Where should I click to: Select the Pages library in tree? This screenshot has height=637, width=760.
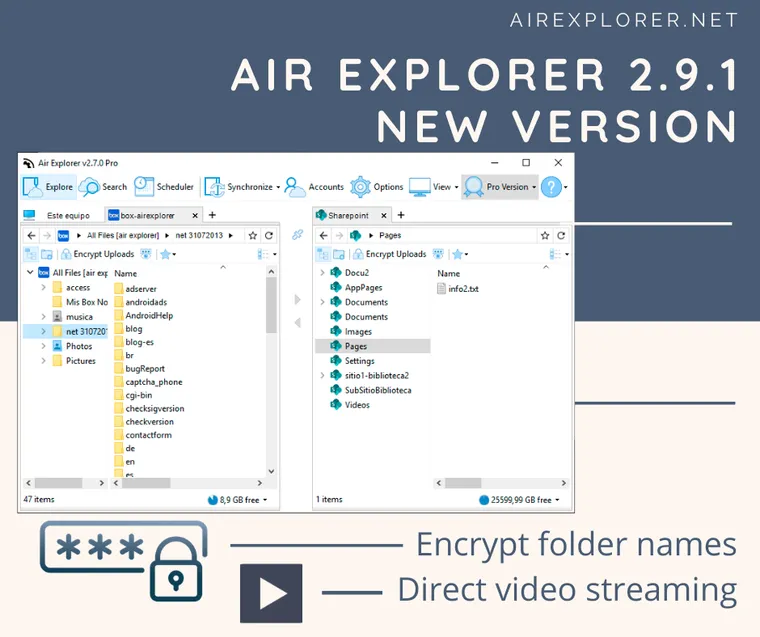click(372, 346)
